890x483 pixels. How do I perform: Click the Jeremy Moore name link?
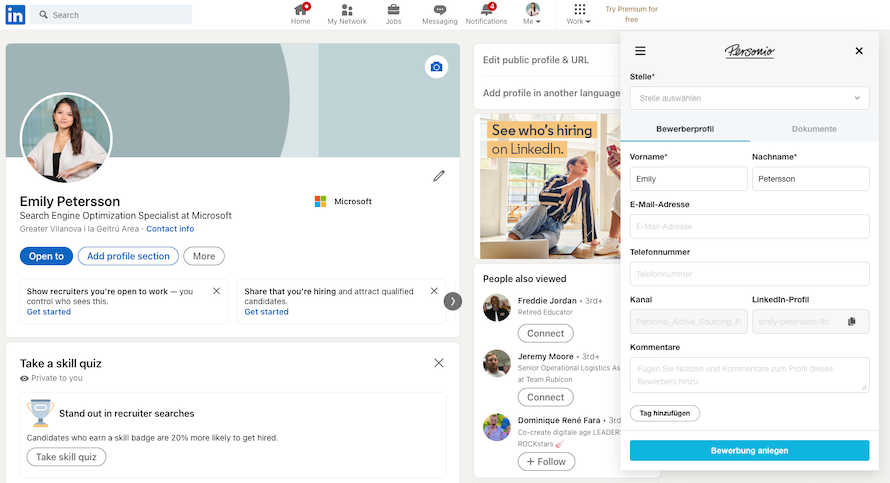point(545,356)
